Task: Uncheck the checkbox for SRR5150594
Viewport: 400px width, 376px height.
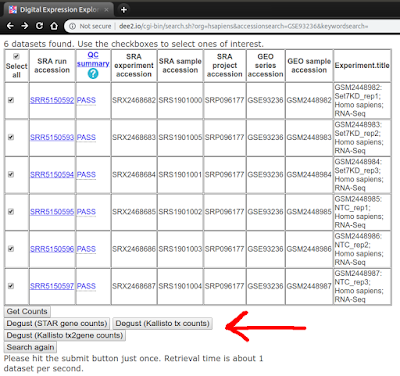Action: coord(11,174)
